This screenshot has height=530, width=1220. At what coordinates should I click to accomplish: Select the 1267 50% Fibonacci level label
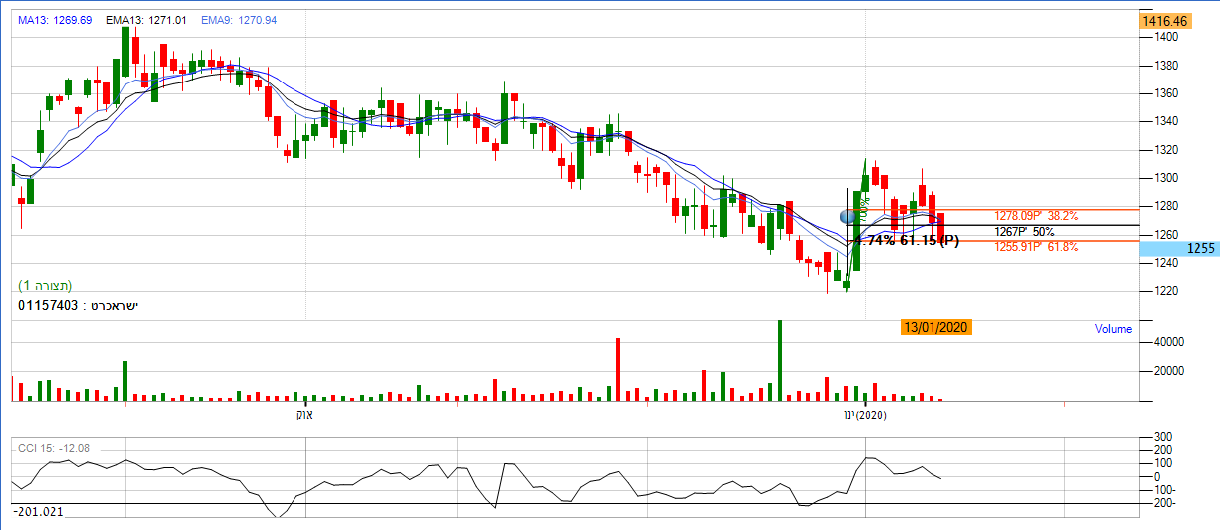[1024, 231]
